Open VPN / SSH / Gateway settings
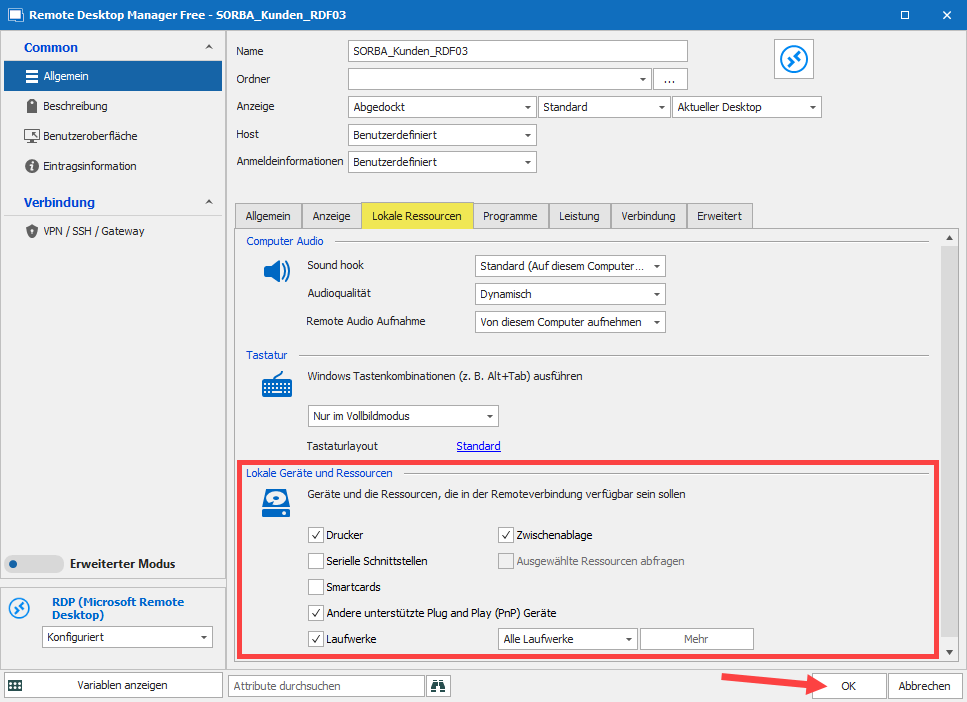The height and width of the screenshot is (702, 967). [x=93, y=231]
